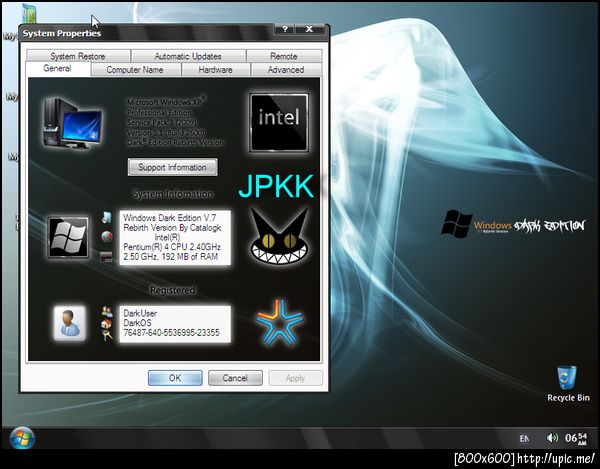Open the Start menu orb

[22, 438]
